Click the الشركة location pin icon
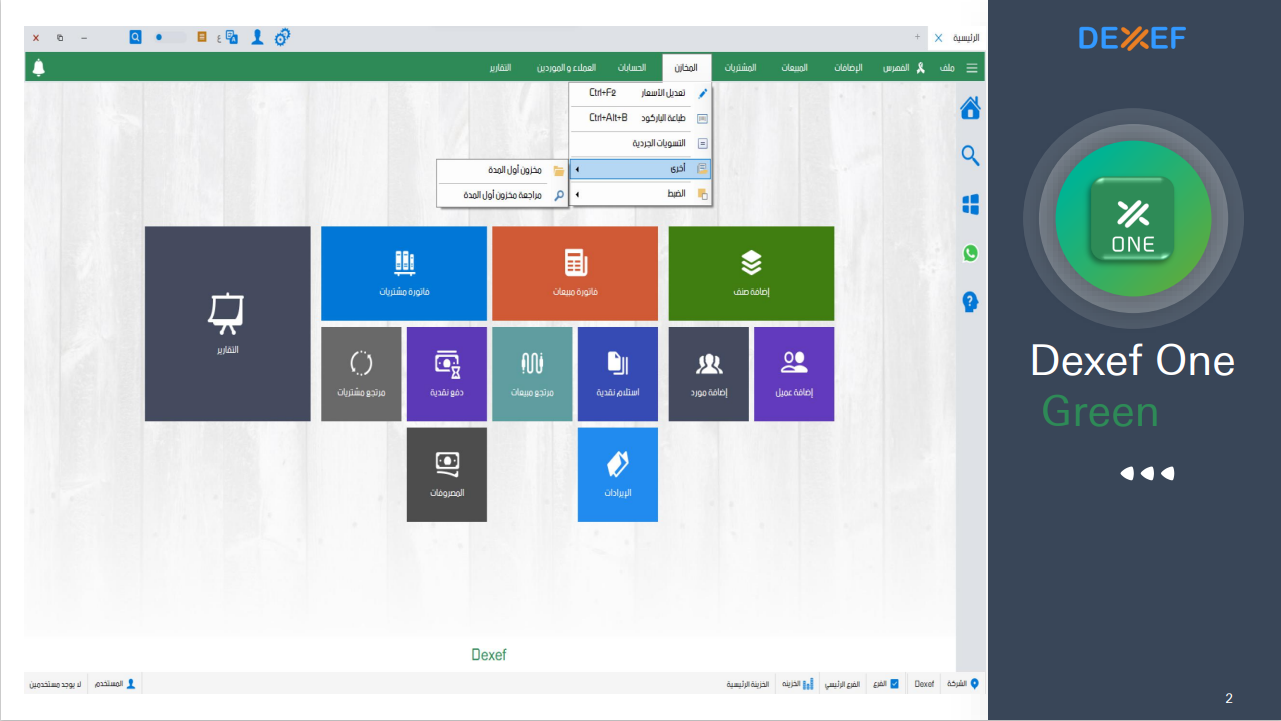Image resolution: width=1281 pixels, height=721 pixels. point(975,684)
